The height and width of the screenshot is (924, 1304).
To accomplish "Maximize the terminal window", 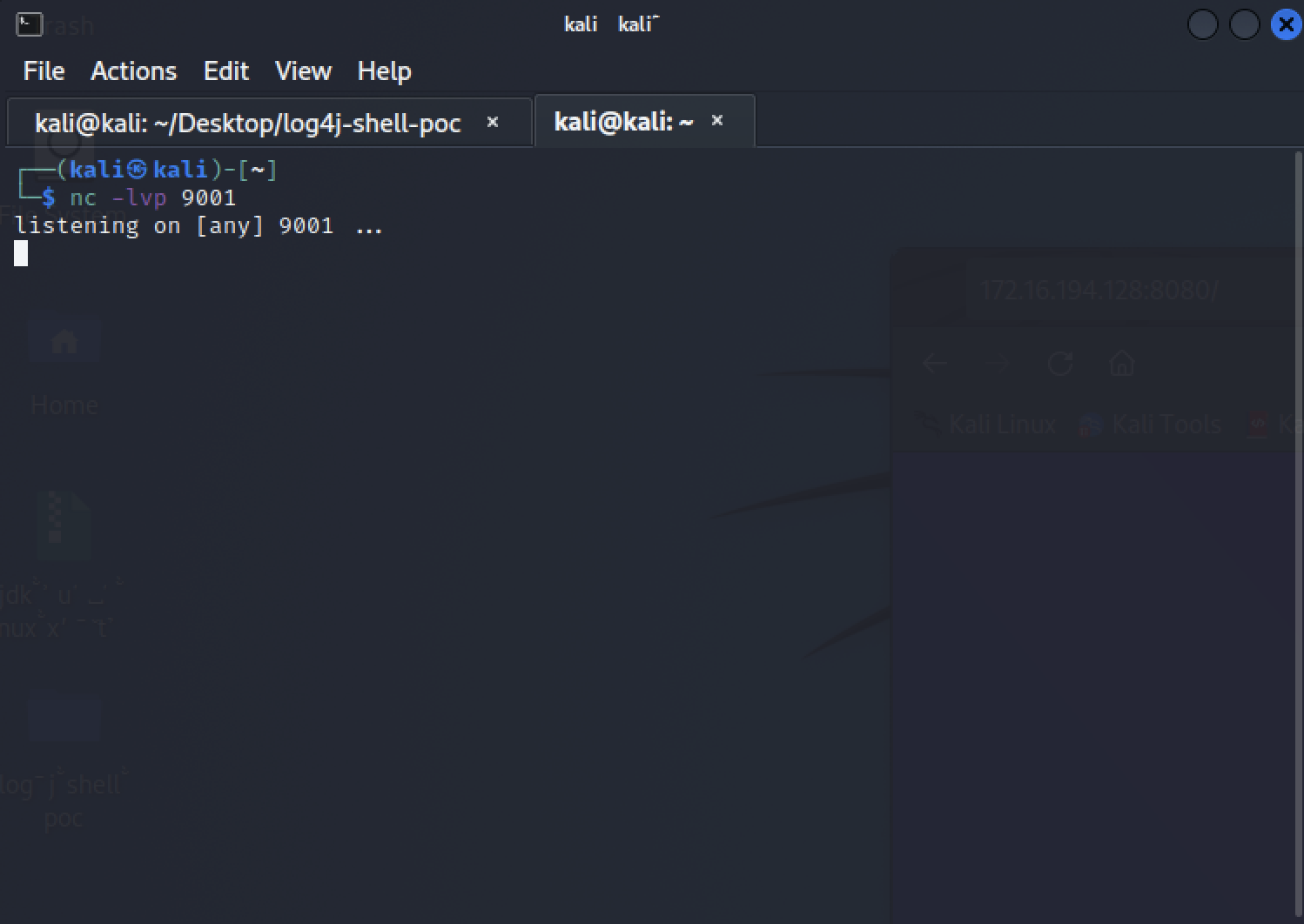I will (1244, 24).
